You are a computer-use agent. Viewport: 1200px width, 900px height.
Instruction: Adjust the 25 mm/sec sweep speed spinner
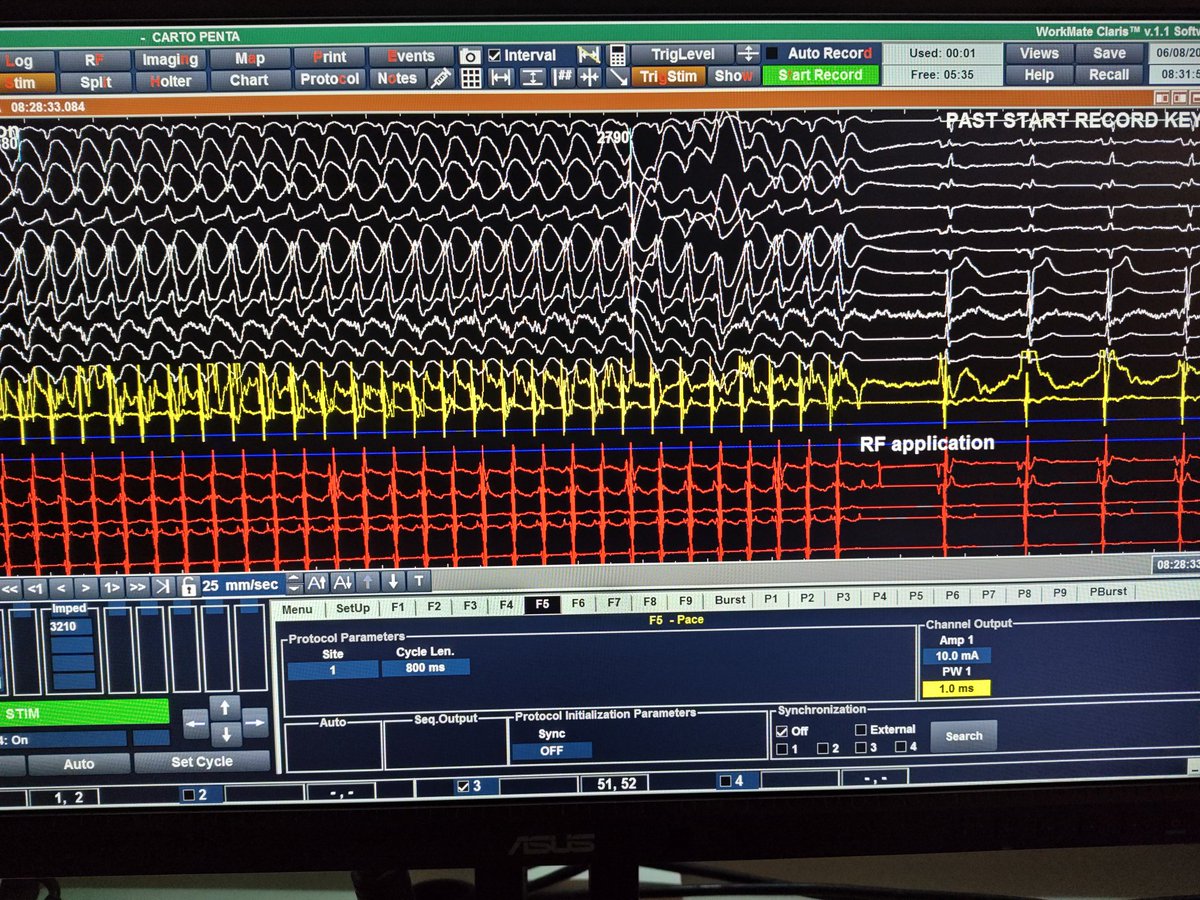[x=293, y=584]
